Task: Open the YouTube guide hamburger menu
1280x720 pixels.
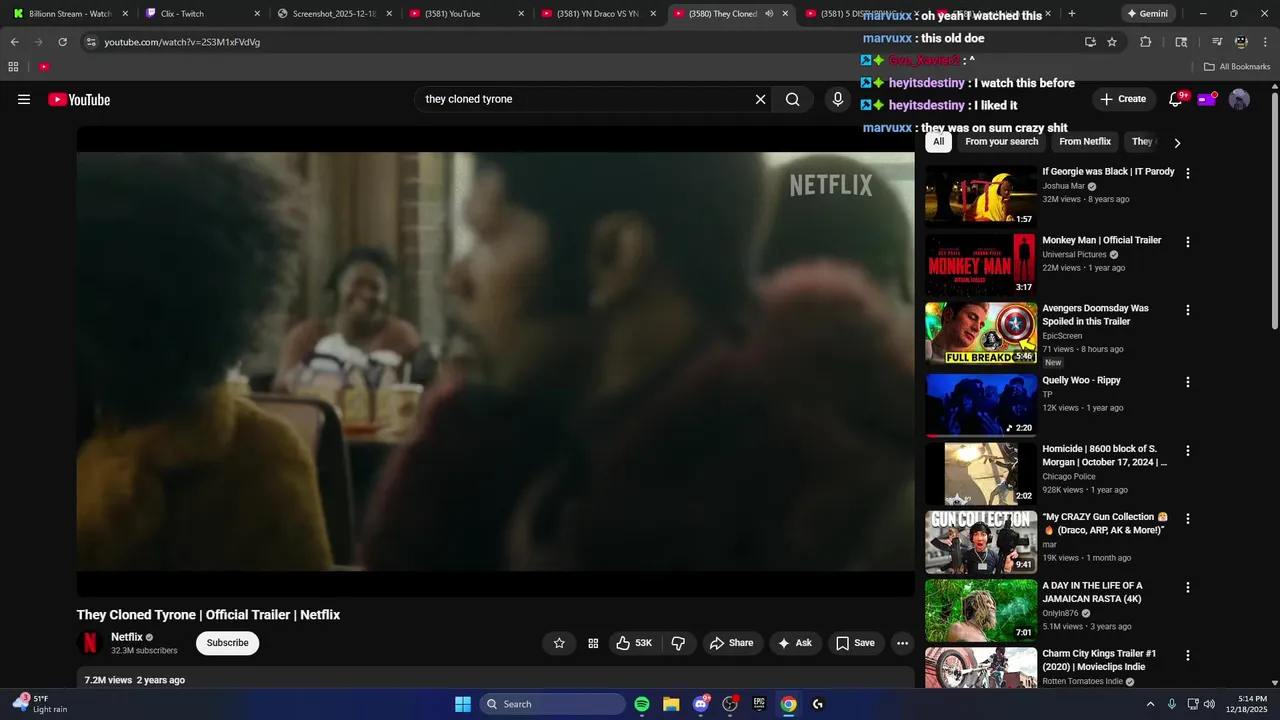Action: tap(24, 99)
